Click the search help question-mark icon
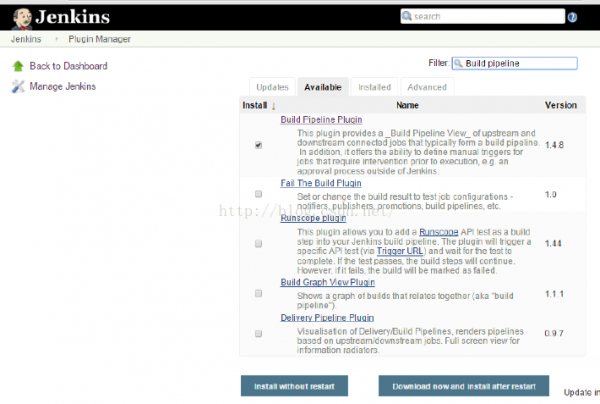Image resolution: width=600 pixels, height=404 pixels. point(572,17)
